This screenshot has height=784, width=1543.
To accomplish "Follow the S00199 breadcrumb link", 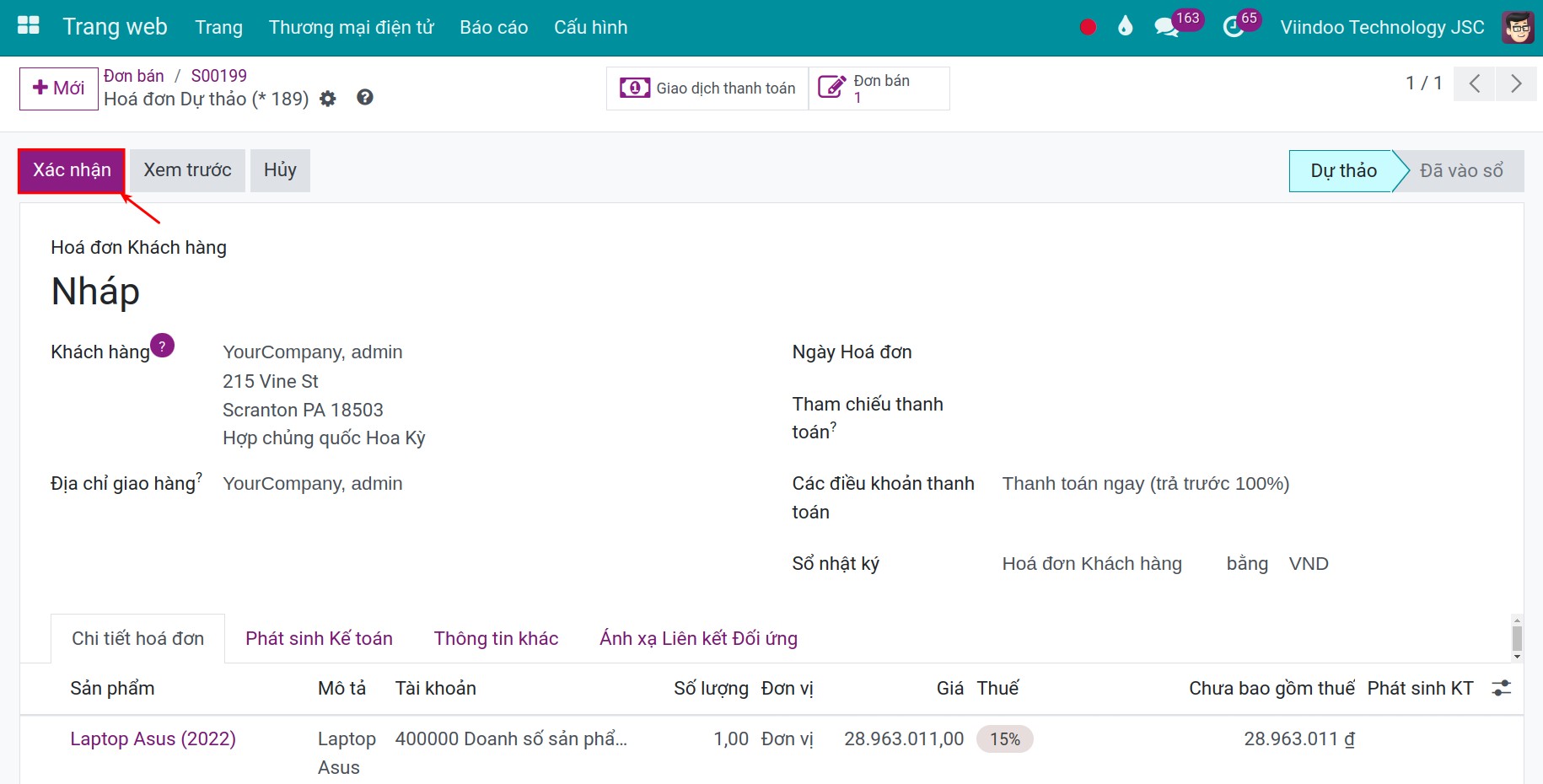I will point(219,76).
